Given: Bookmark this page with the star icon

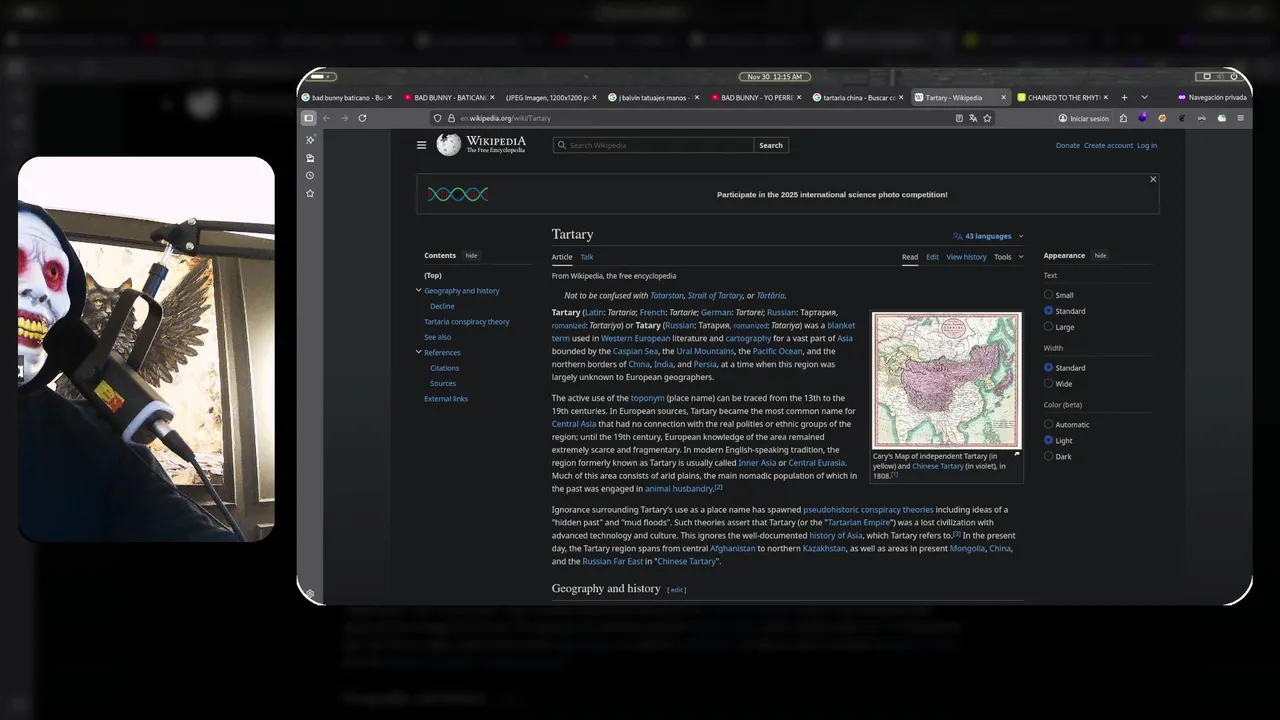Looking at the screenshot, I should point(987,118).
